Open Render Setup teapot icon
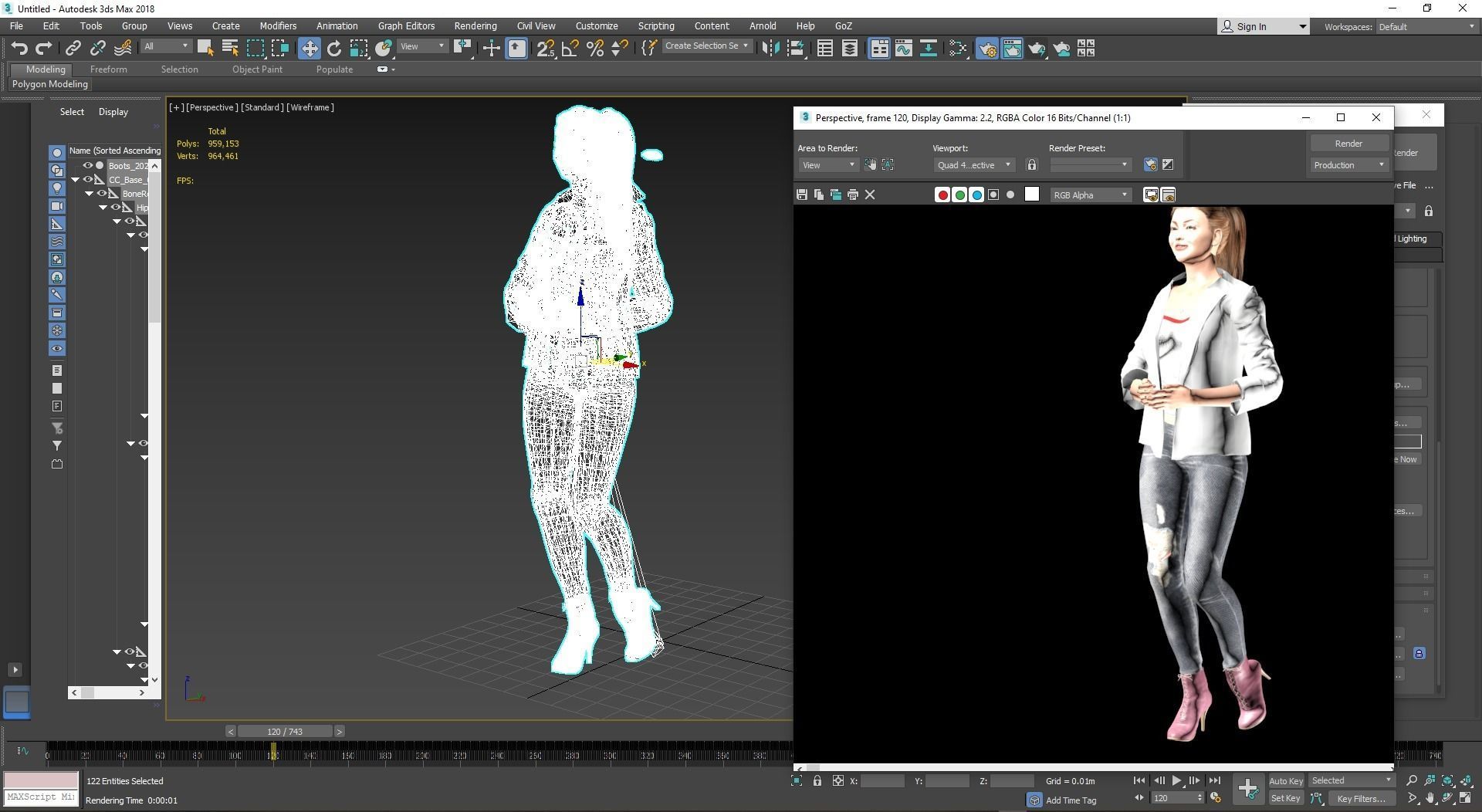The height and width of the screenshot is (812, 1482). point(987,49)
